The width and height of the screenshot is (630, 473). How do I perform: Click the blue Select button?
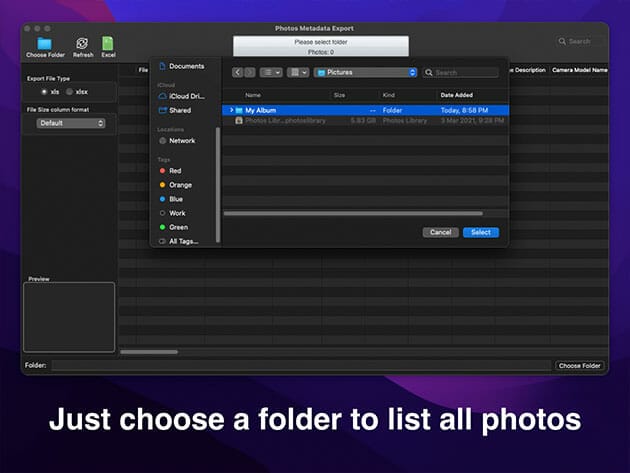click(x=480, y=232)
